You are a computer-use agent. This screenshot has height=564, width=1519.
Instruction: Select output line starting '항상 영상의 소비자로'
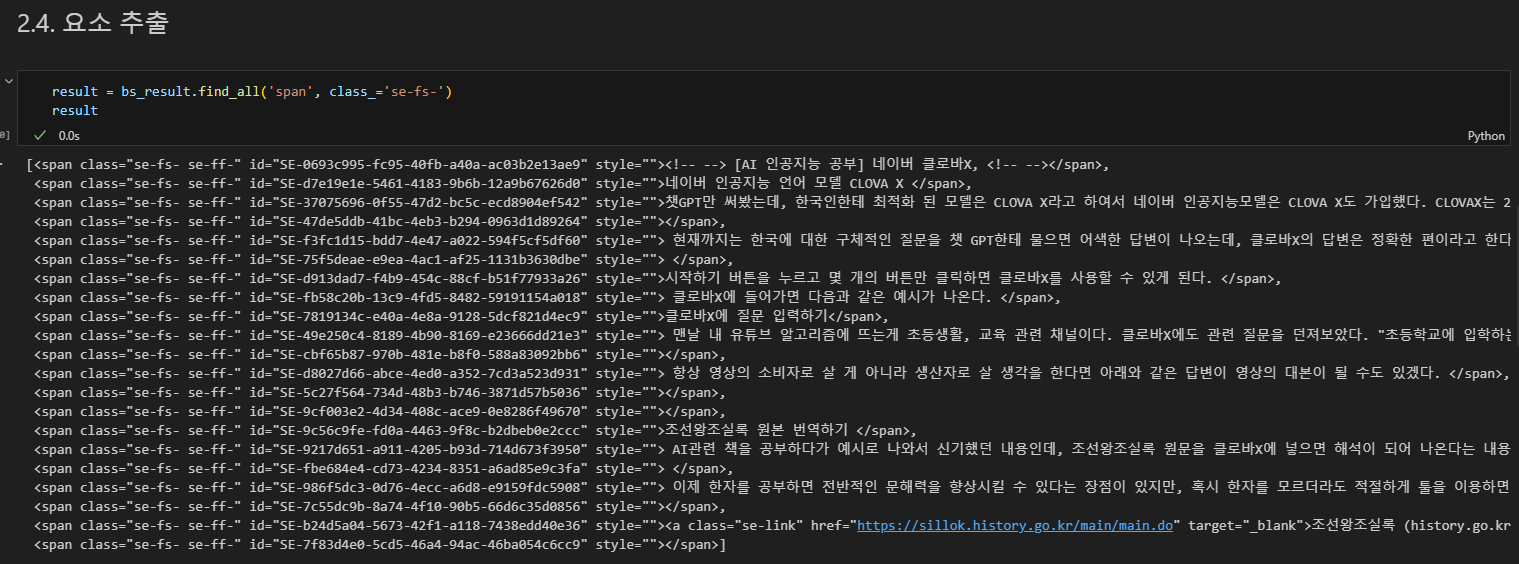[x=772, y=374]
